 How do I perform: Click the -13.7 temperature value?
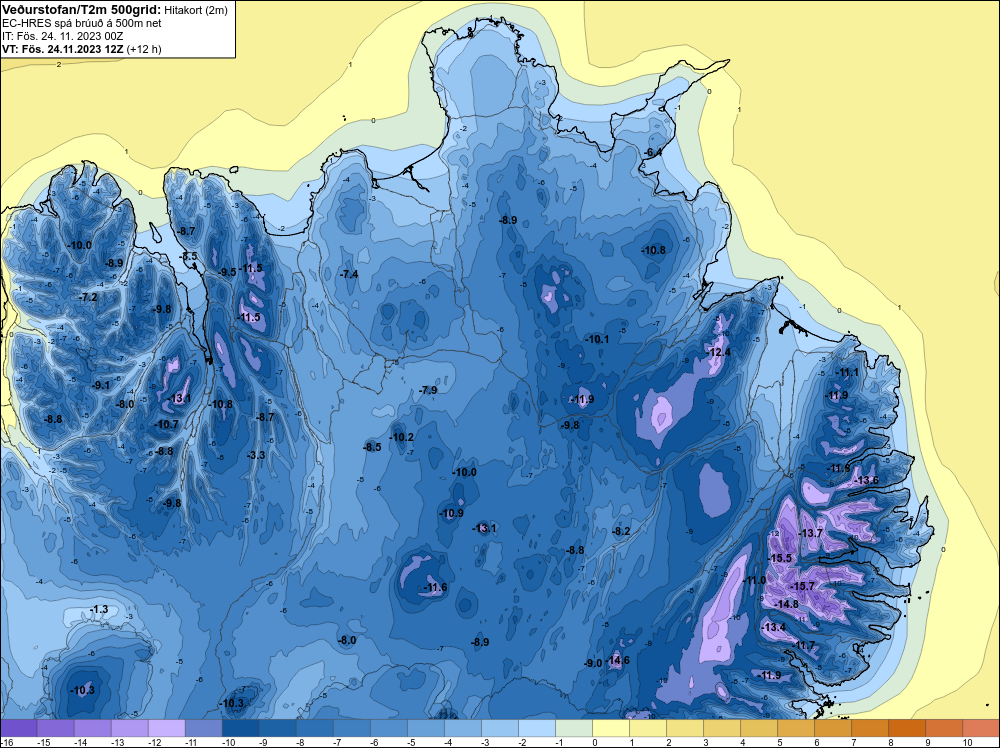[811, 533]
